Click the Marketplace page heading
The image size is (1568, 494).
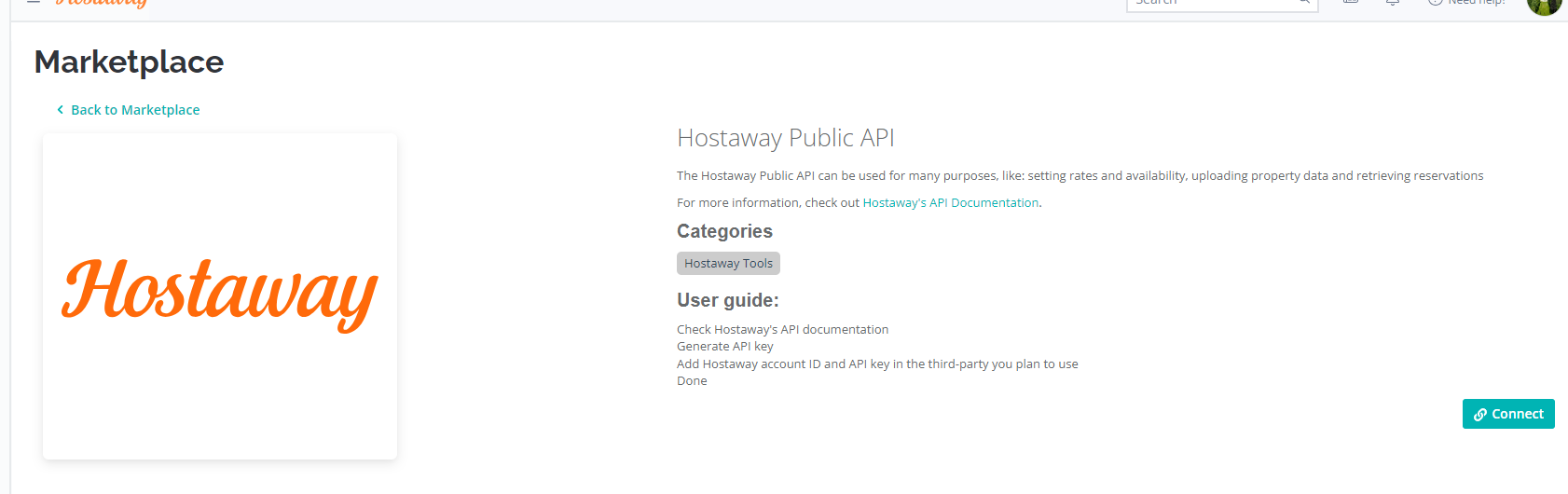point(129,62)
